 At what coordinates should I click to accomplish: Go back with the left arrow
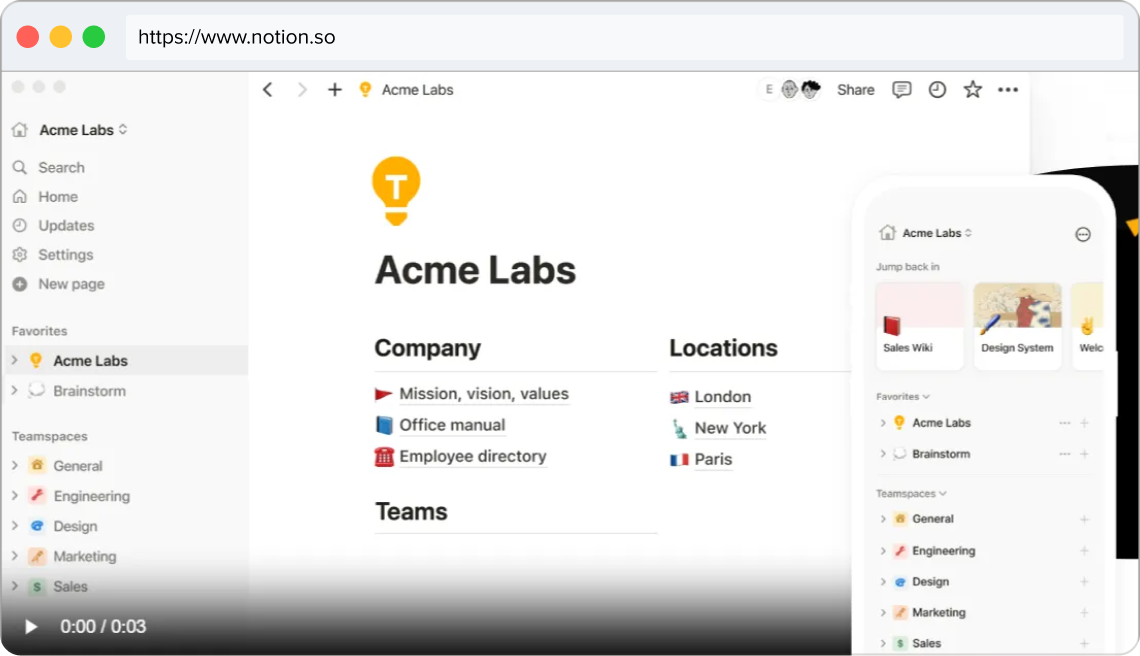pos(268,89)
